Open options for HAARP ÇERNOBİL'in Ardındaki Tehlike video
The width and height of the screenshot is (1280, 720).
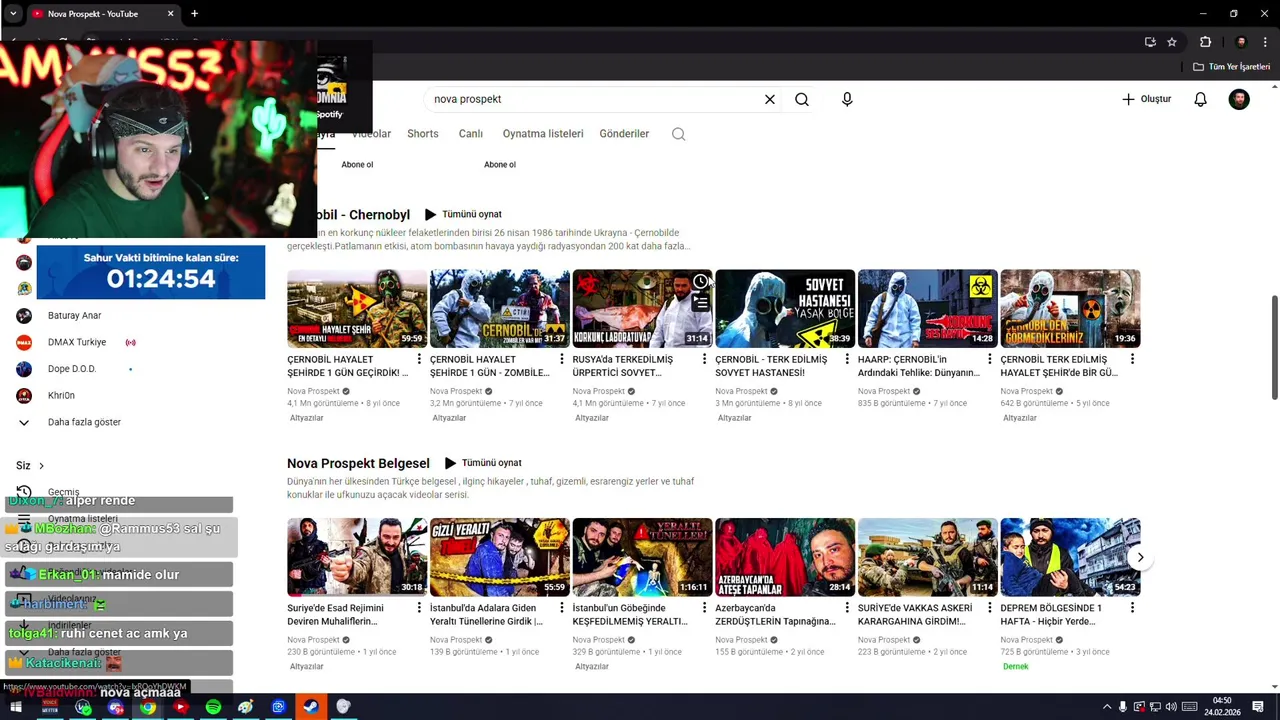pos(989,359)
